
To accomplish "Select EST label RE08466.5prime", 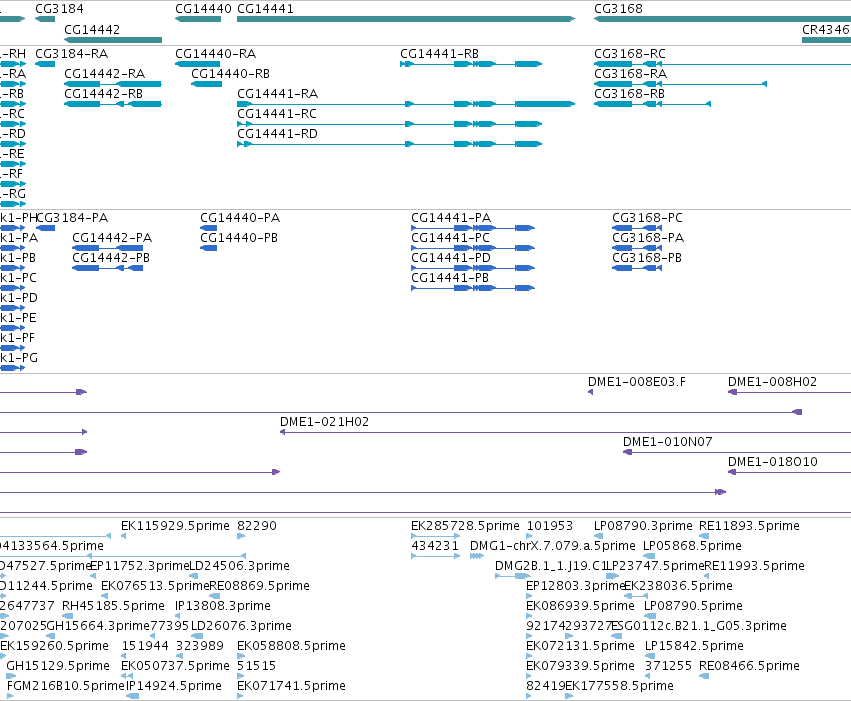I will point(750,666).
